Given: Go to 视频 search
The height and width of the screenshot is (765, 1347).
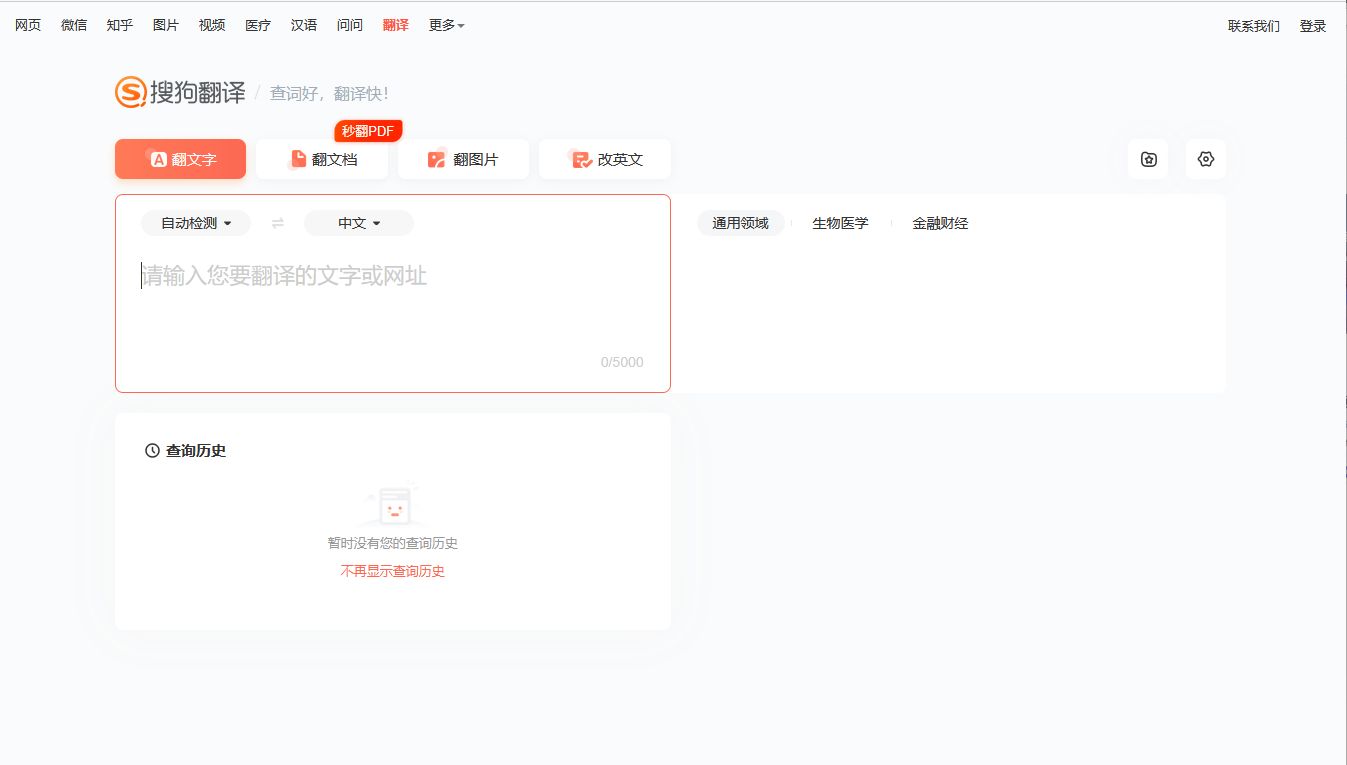Looking at the screenshot, I should click(212, 25).
